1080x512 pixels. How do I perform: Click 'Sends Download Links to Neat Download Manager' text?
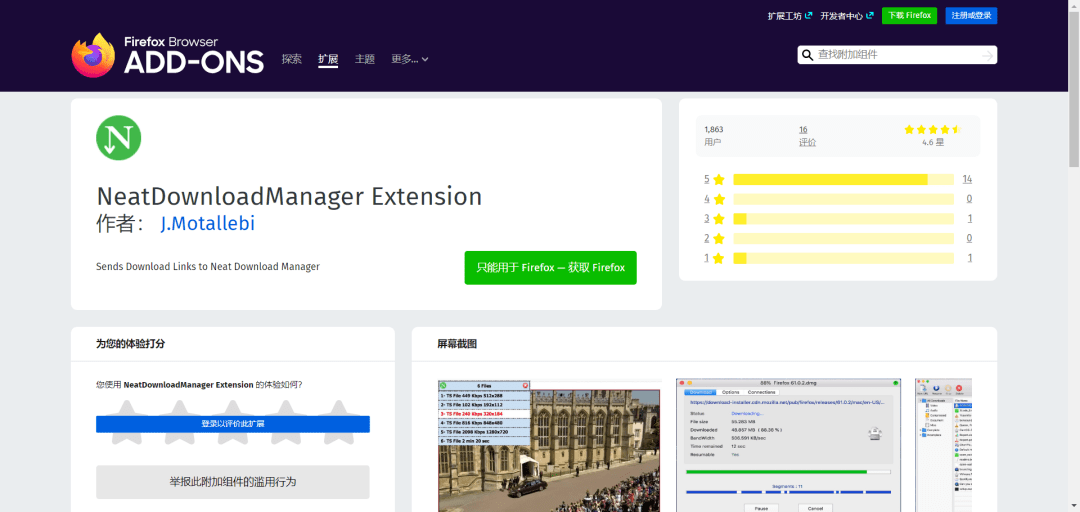208,266
